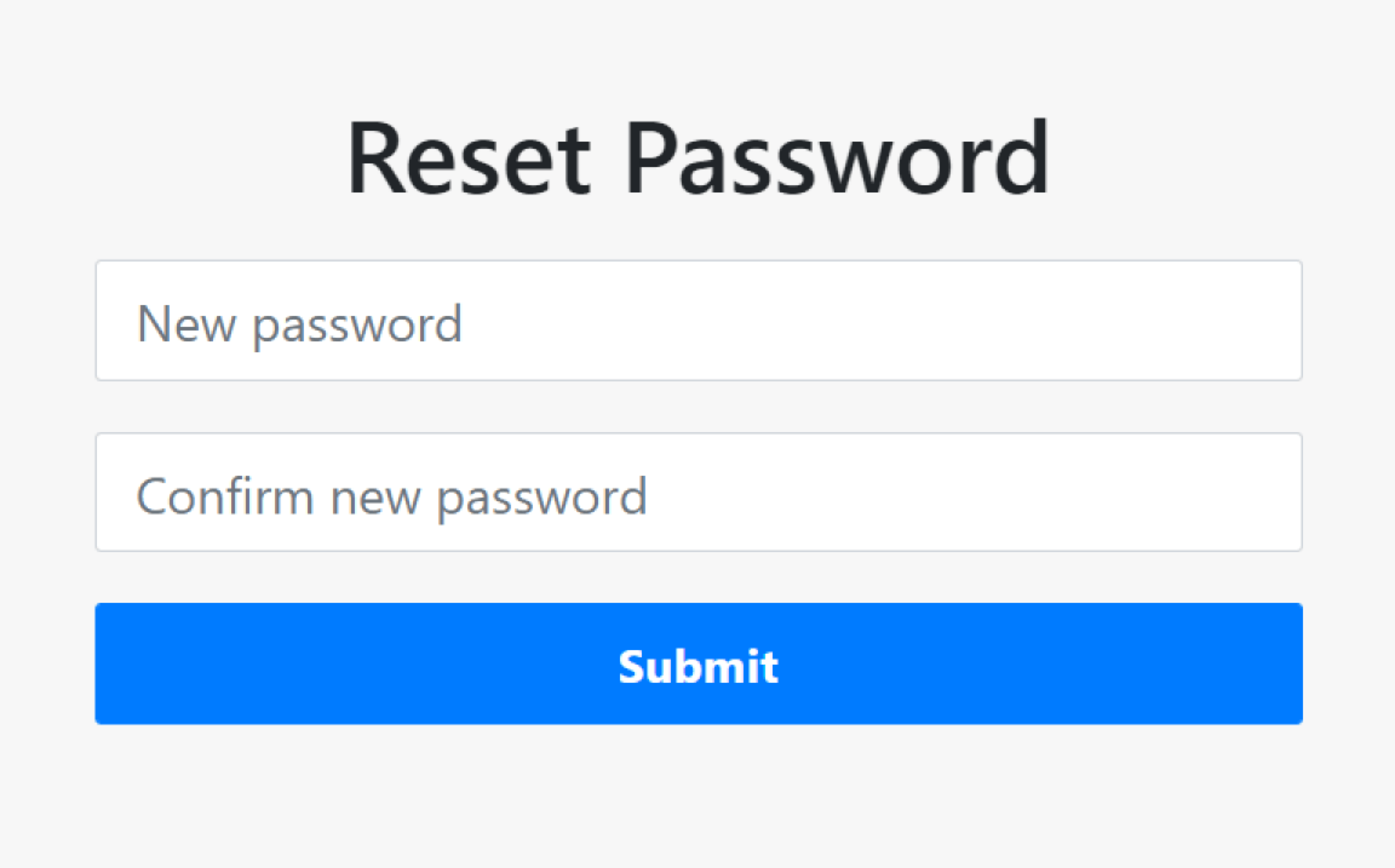Click the "New password" placeholder text
1395x868 pixels.
pyautogui.click(x=299, y=324)
